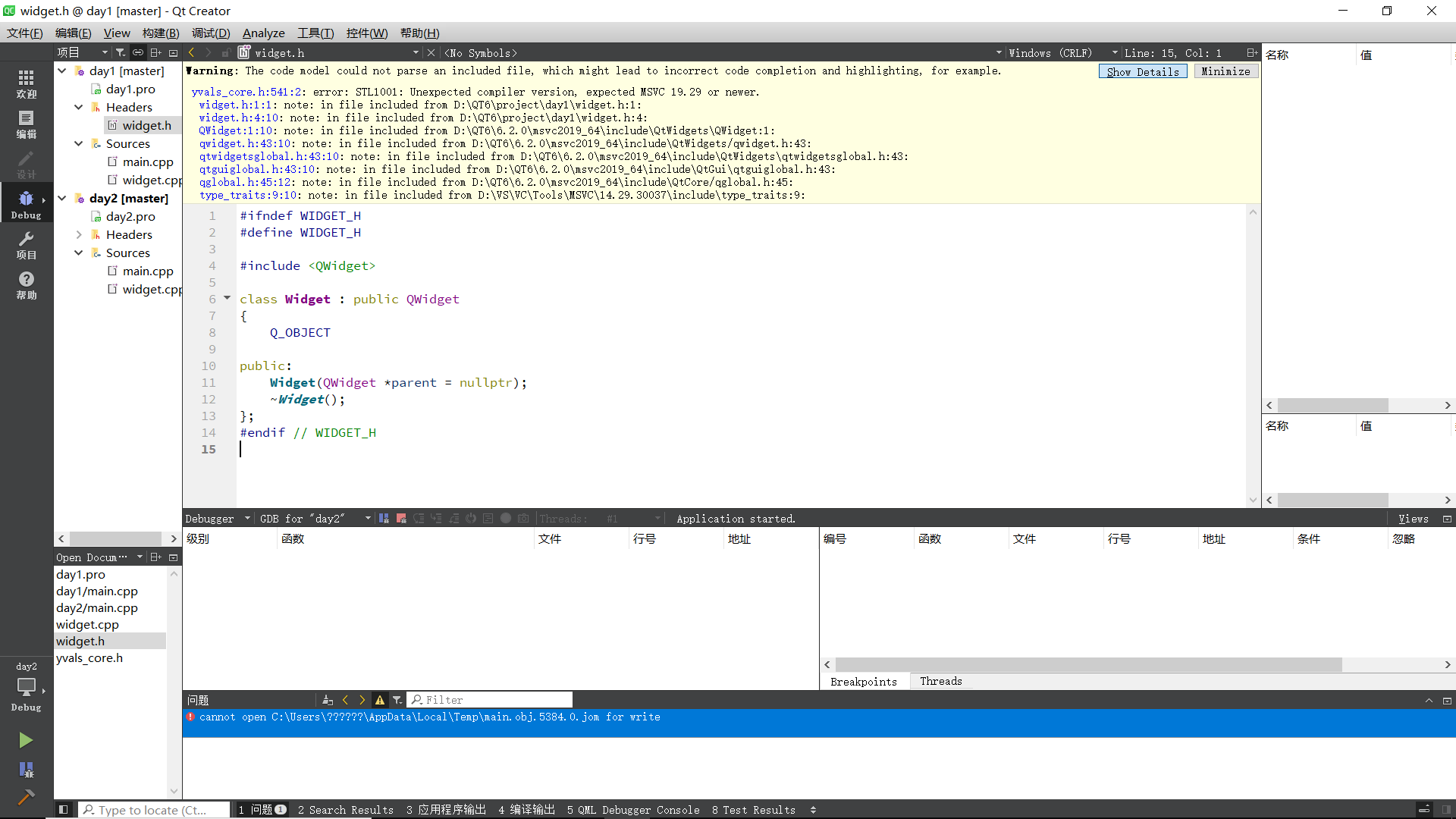Click Minimize button on the warning banner
Screen dimensions: 1456x819
pyautogui.click(x=1225, y=71)
